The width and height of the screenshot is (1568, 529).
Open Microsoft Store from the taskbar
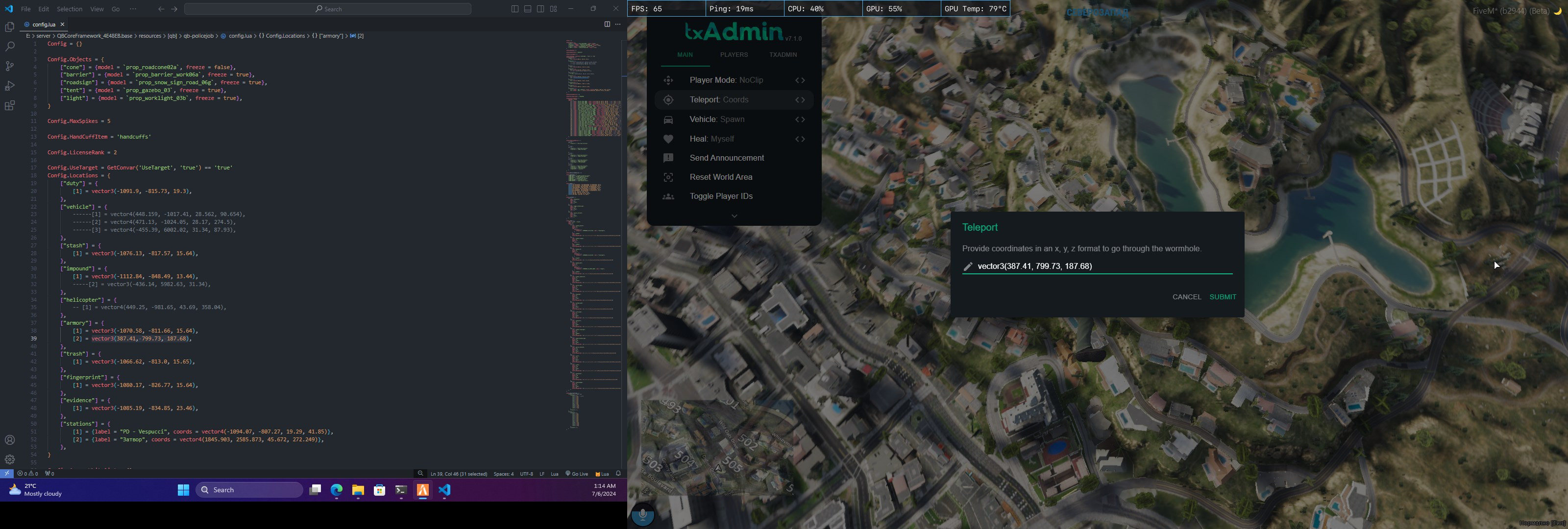[x=380, y=490]
